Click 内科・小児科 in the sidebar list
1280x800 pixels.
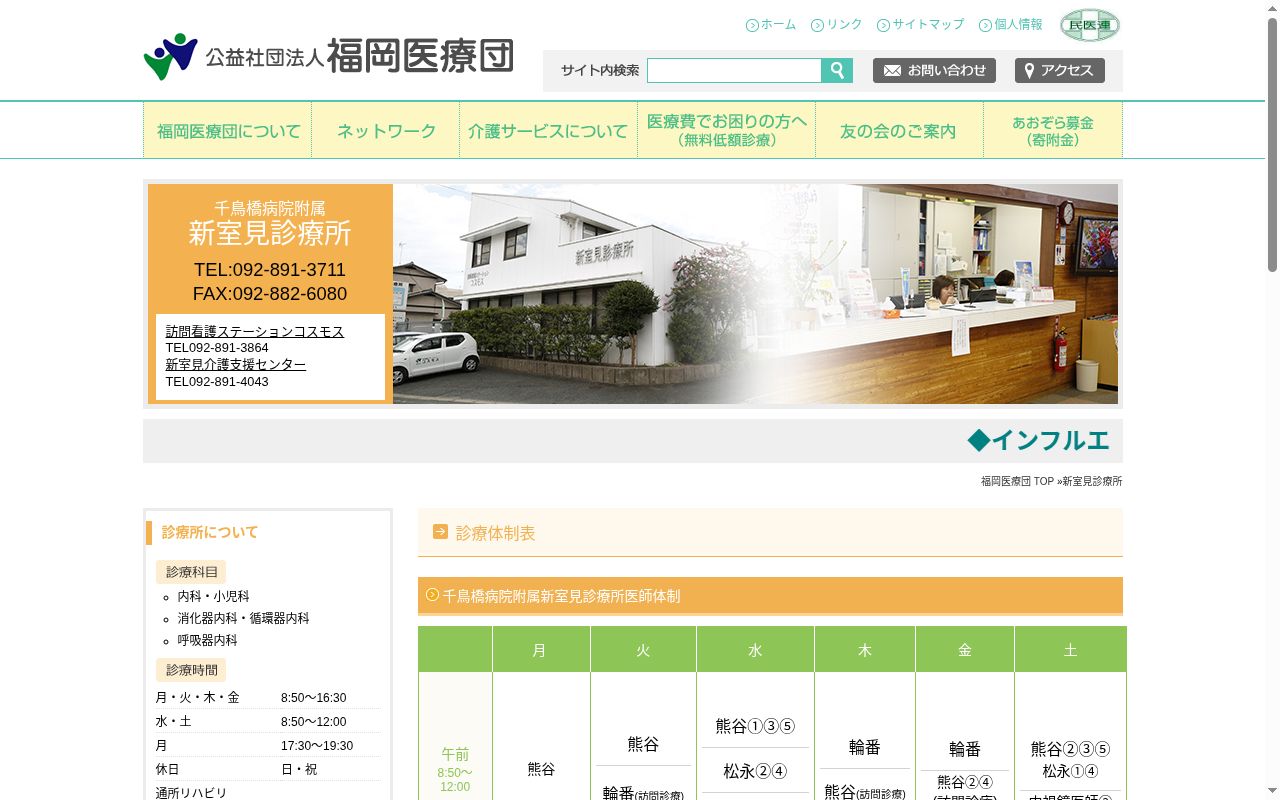(214, 596)
